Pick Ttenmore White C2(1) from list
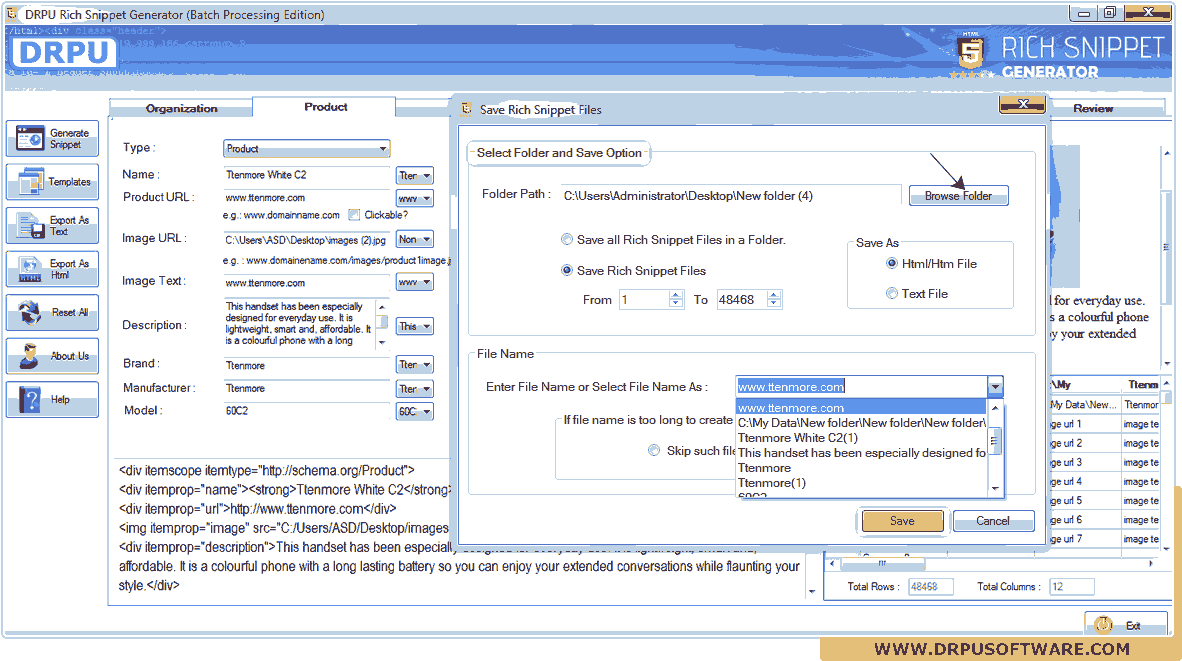The image size is (1182, 661). 861,438
